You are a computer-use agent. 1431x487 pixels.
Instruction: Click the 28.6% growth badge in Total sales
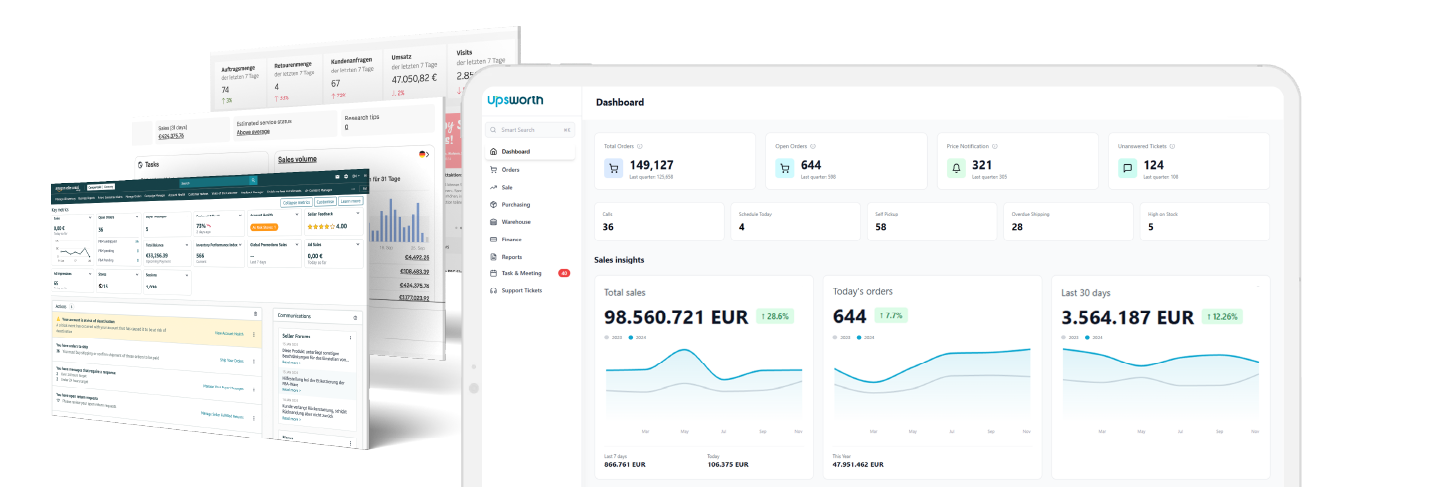point(773,316)
